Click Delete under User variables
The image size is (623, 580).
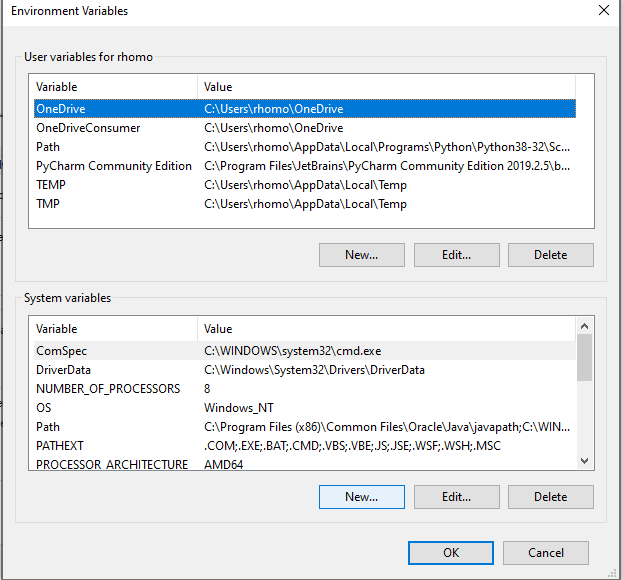[551, 255]
